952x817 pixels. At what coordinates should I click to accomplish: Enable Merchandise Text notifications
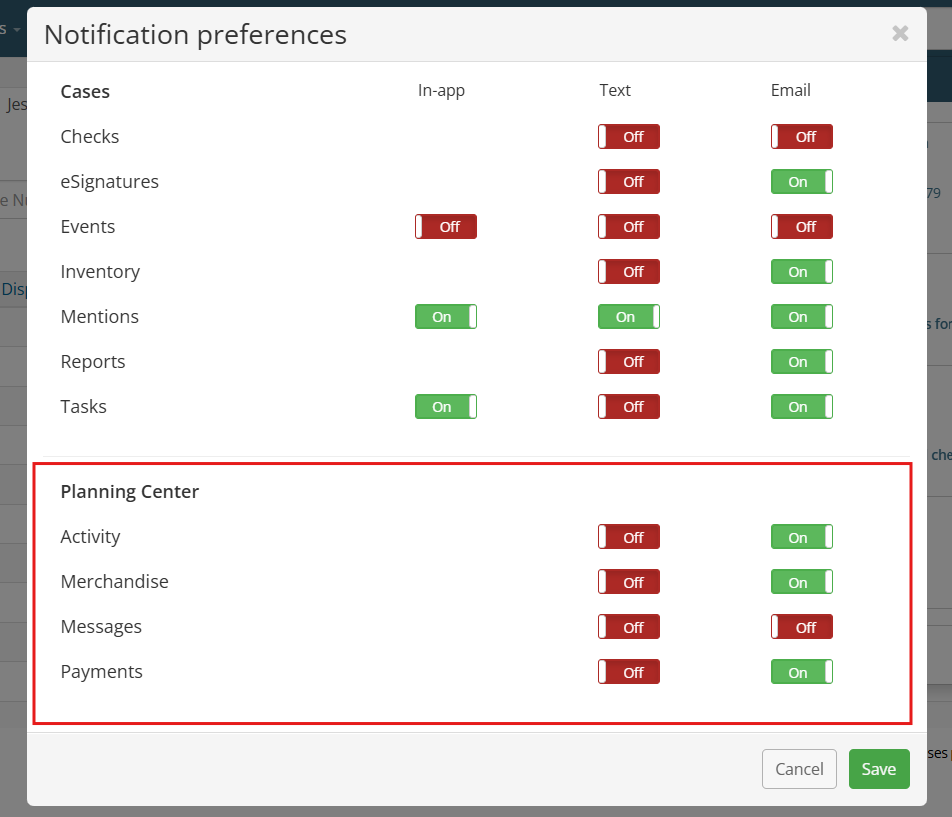[x=628, y=581]
